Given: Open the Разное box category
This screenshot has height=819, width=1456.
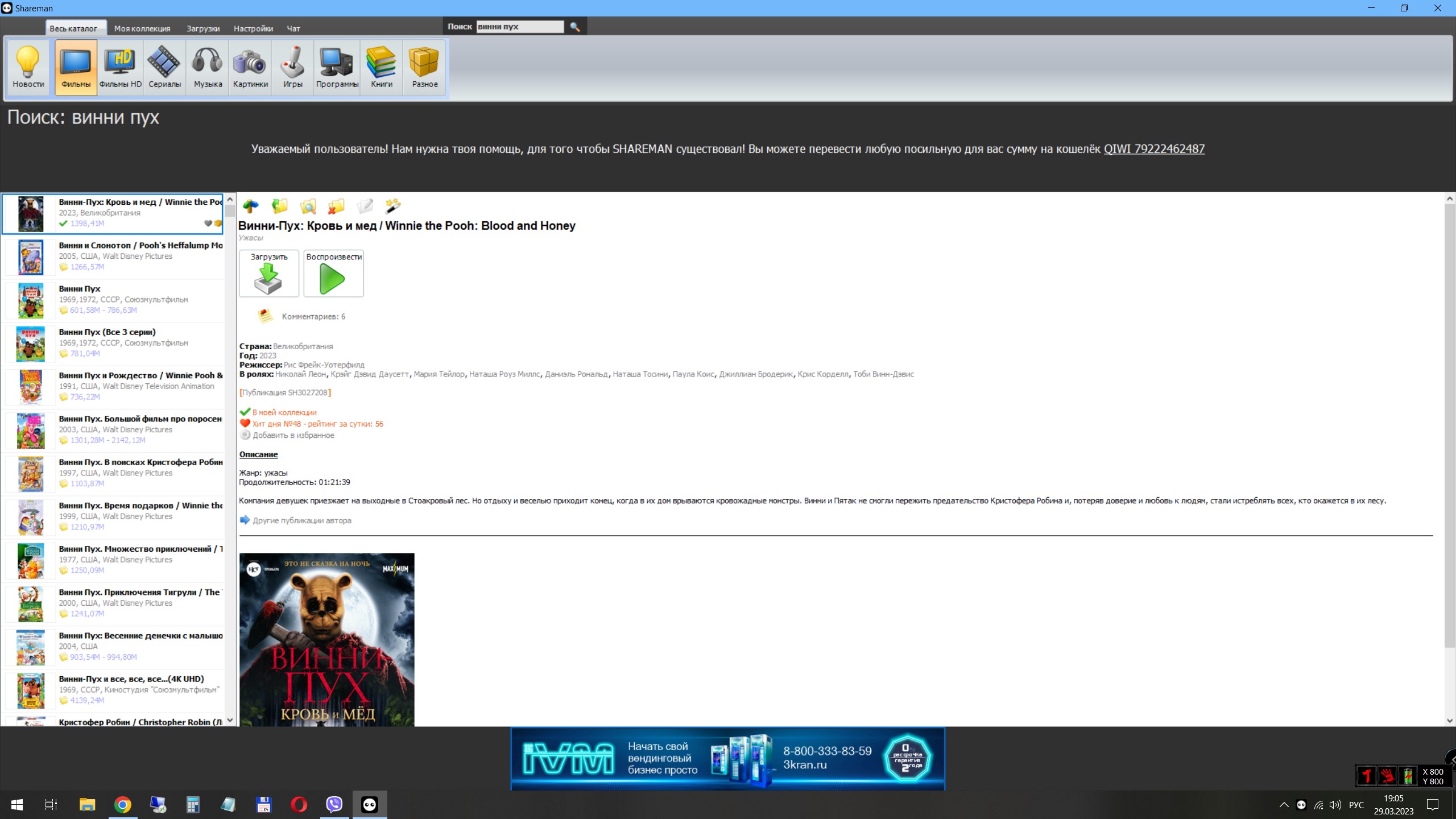Looking at the screenshot, I should click(x=425, y=67).
